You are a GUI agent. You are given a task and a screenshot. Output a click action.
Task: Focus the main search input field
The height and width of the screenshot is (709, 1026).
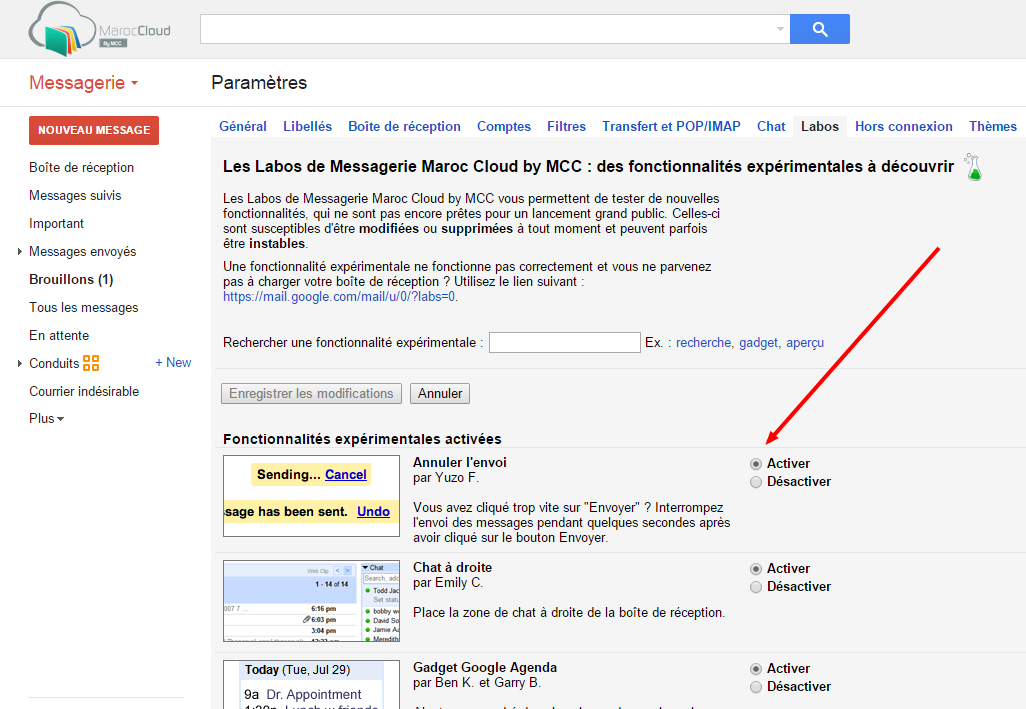pyautogui.click(x=486, y=29)
